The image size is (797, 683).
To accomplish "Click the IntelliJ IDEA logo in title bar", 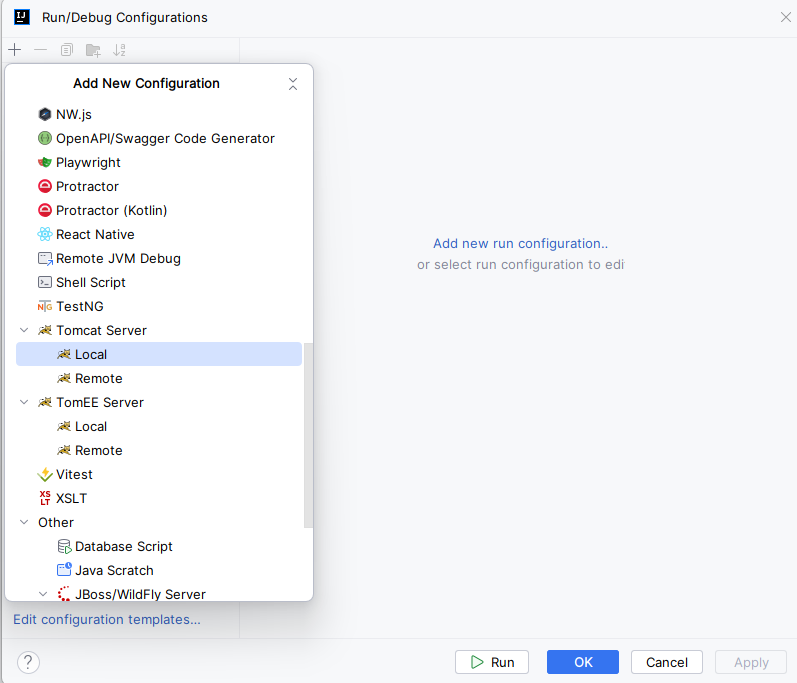I will pyautogui.click(x=22, y=17).
